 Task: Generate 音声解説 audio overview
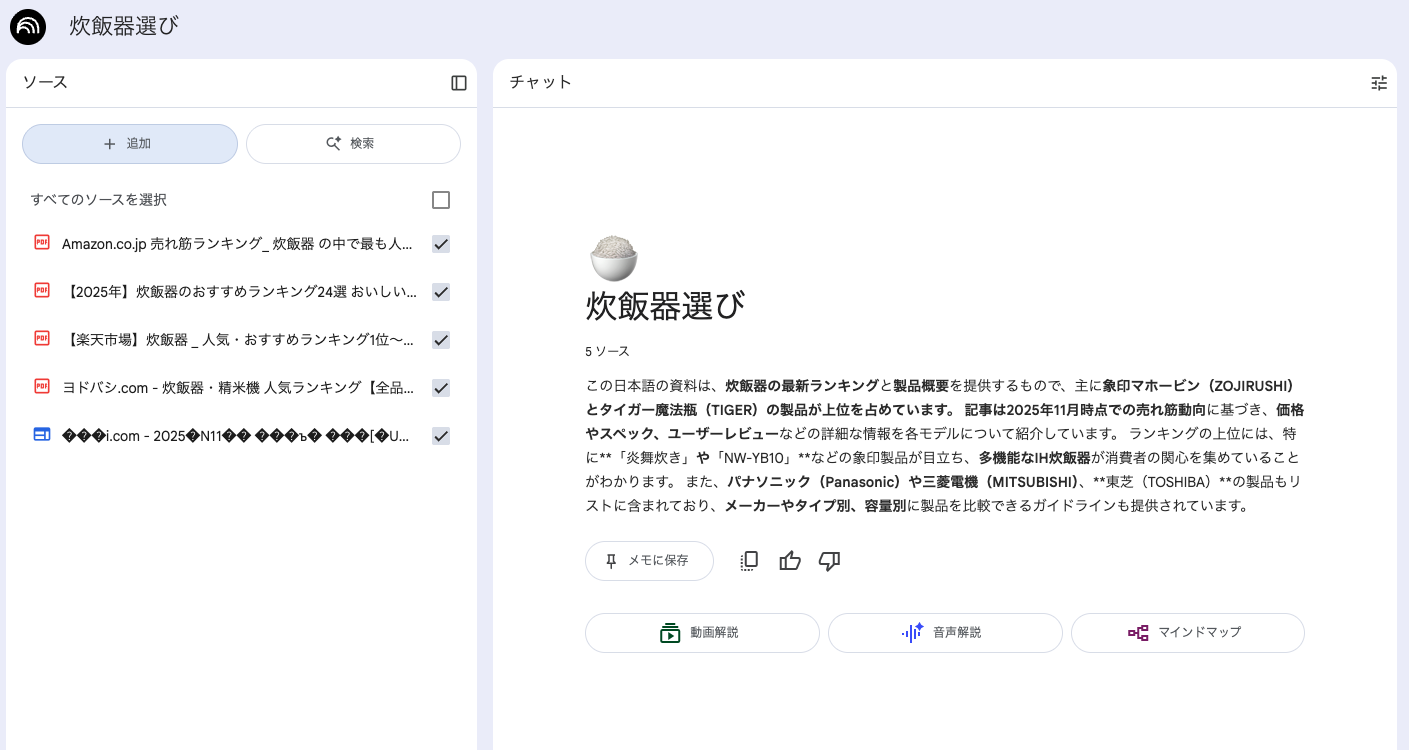click(945, 633)
